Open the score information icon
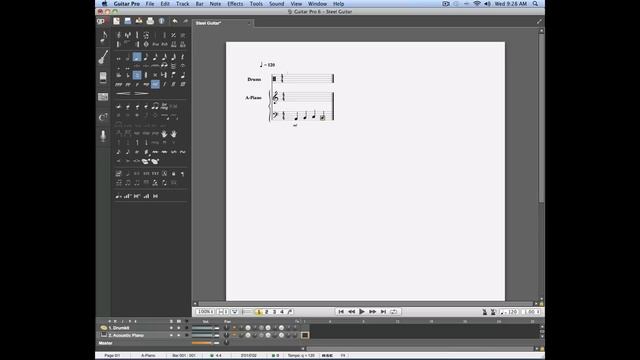 [x=162, y=21]
